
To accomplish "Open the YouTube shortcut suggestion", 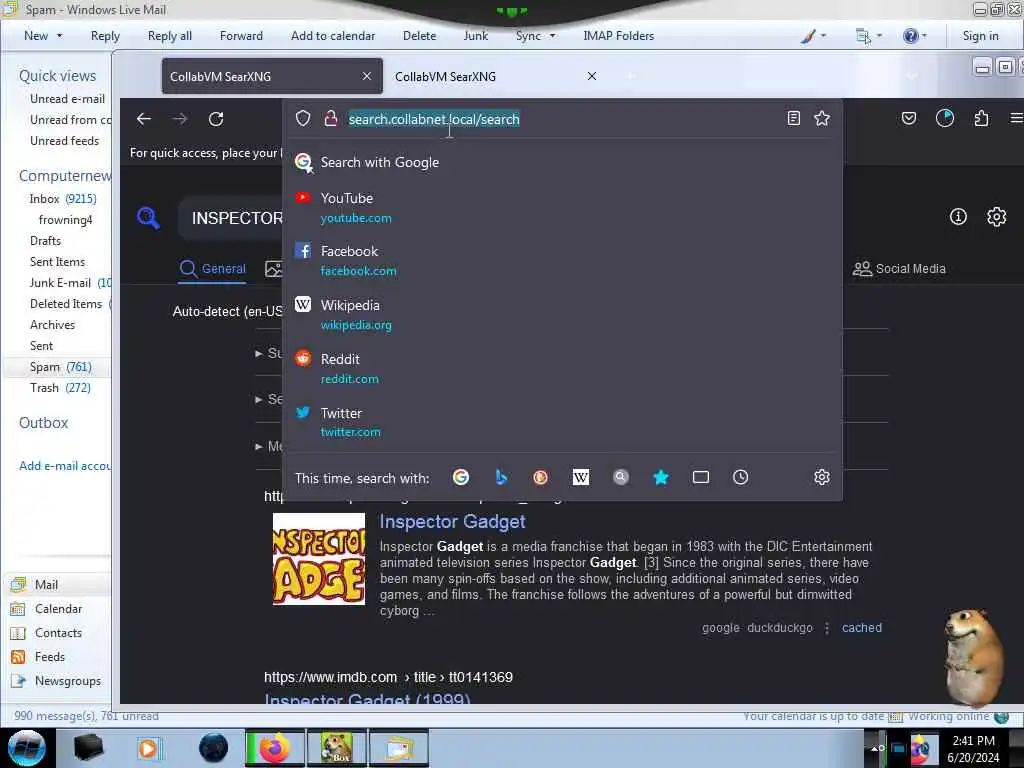I will pos(562,207).
